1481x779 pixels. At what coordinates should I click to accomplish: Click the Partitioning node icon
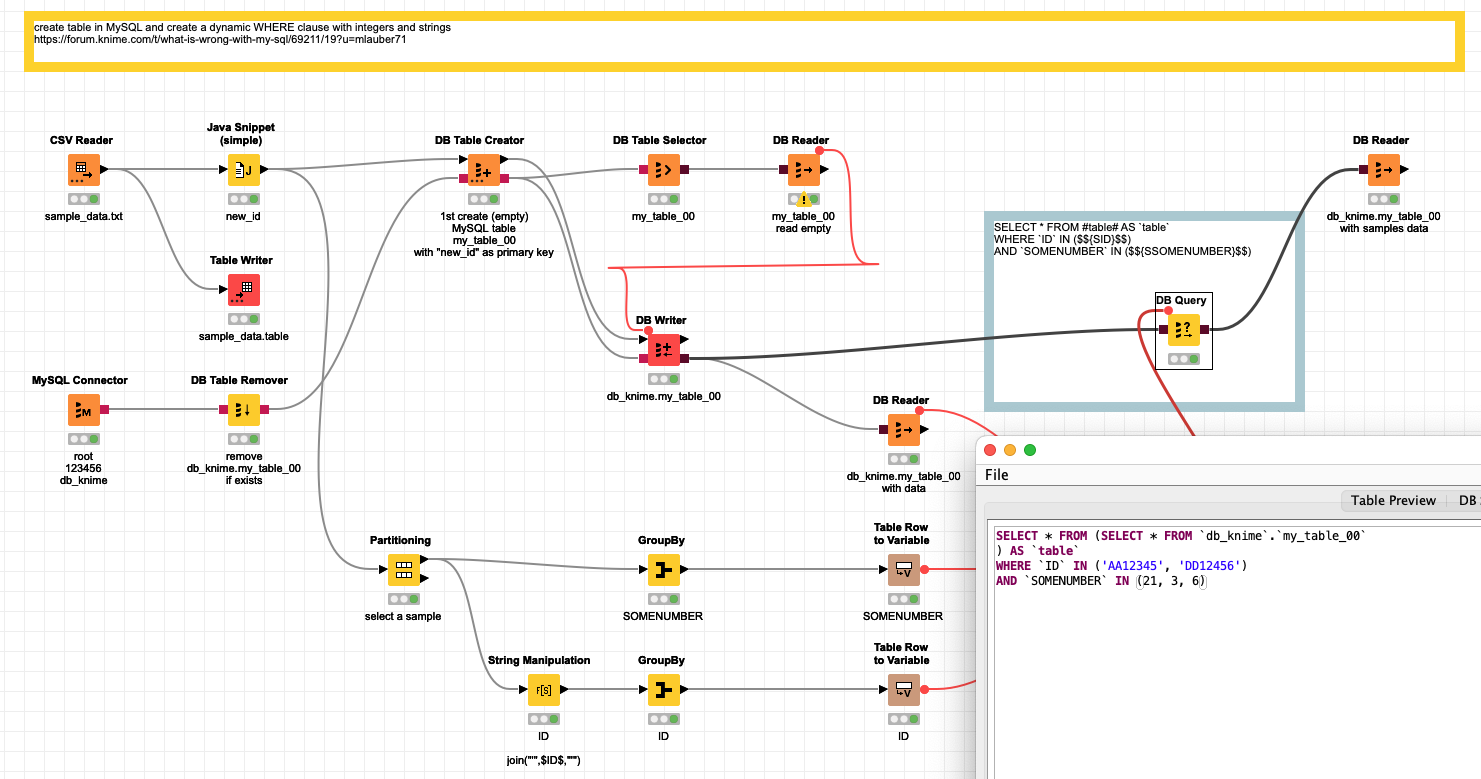403,570
